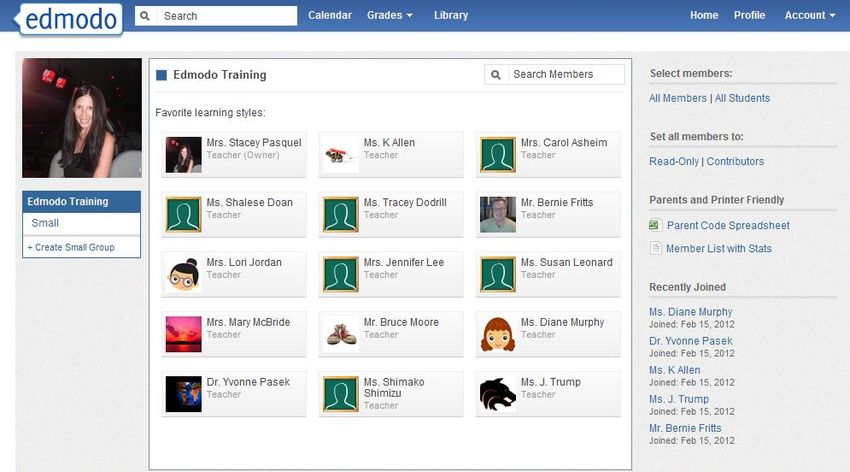Click the Edmodo logo
The image size is (850, 472).
[69, 20]
